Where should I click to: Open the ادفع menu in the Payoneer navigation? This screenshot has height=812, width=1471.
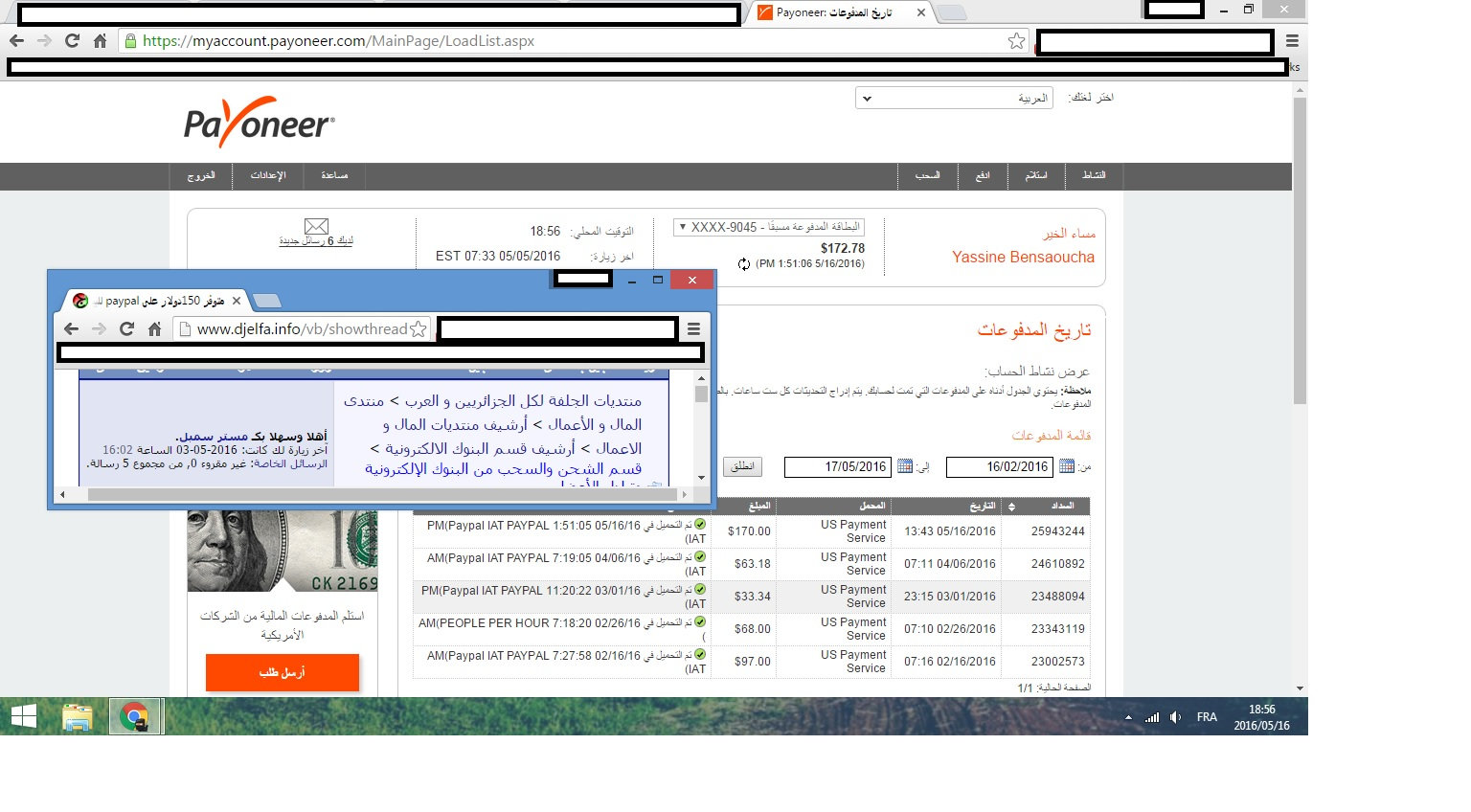pyautogui.click(x=983, y=175)
